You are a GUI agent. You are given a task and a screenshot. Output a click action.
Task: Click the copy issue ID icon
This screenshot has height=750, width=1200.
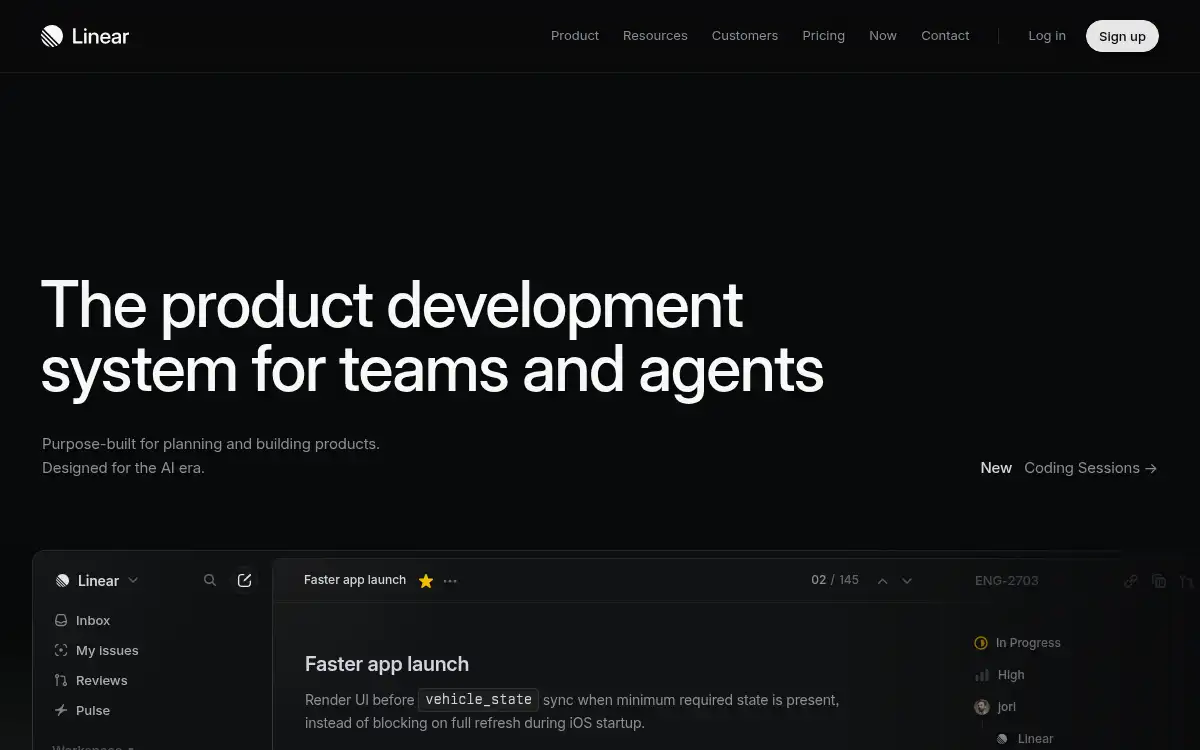tap(1159, 581)
